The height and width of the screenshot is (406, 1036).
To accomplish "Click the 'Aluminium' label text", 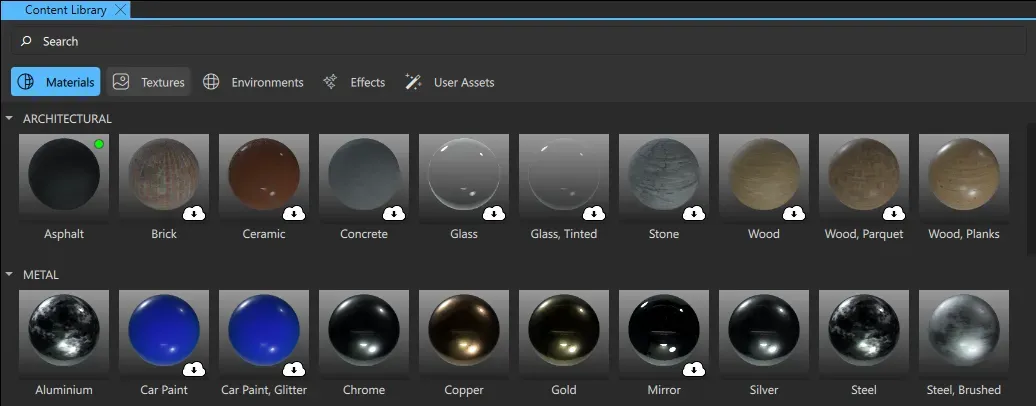I will 64,389.
